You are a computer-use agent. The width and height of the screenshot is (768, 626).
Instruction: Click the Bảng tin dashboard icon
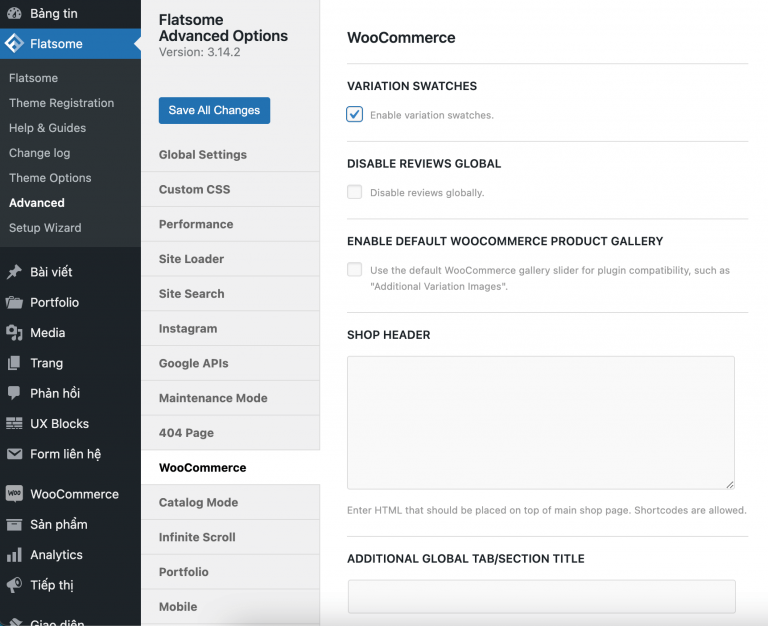tap(14, 13)
